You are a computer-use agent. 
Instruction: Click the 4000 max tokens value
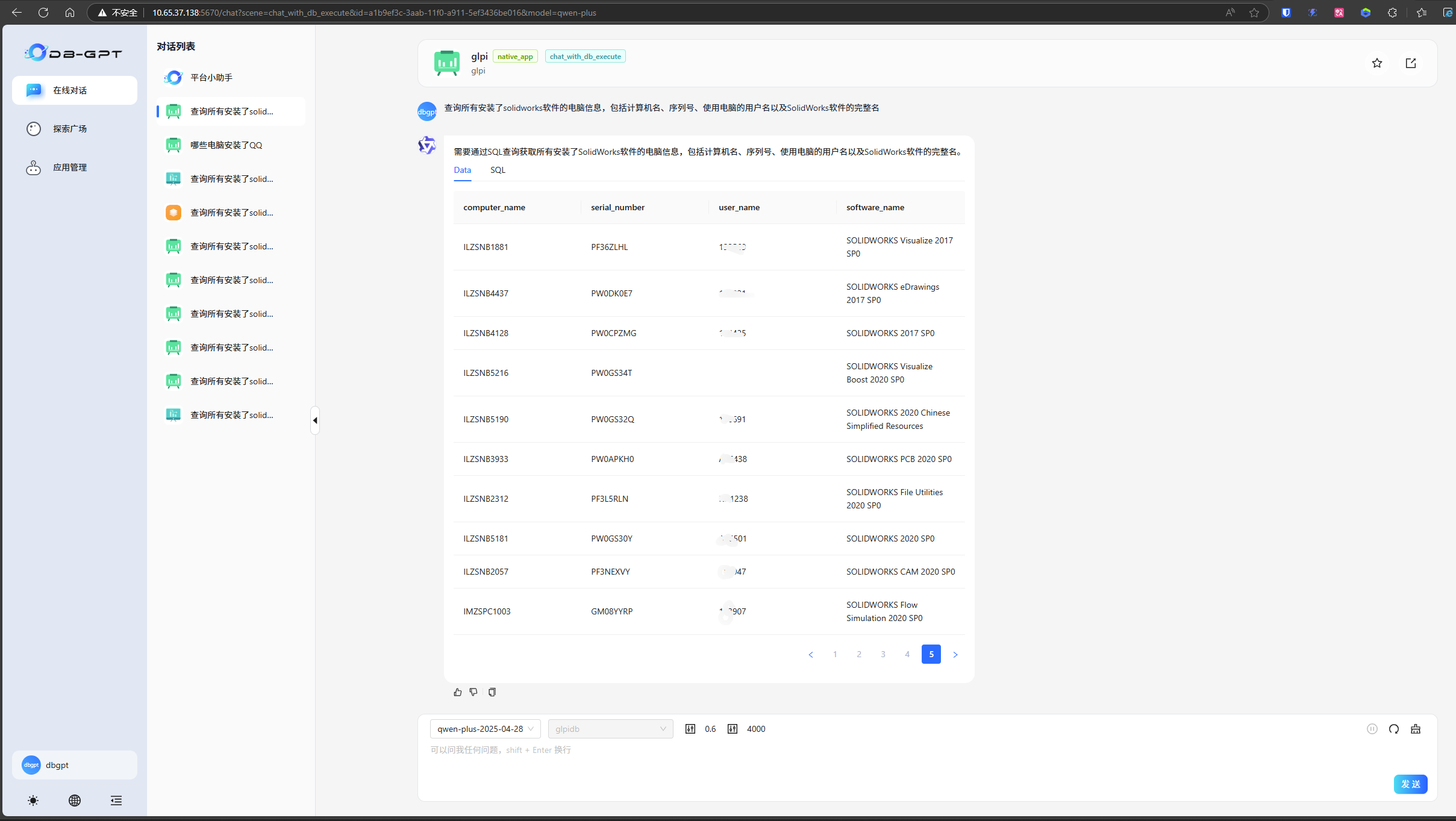pyautogui.click(x=756, y=729)
